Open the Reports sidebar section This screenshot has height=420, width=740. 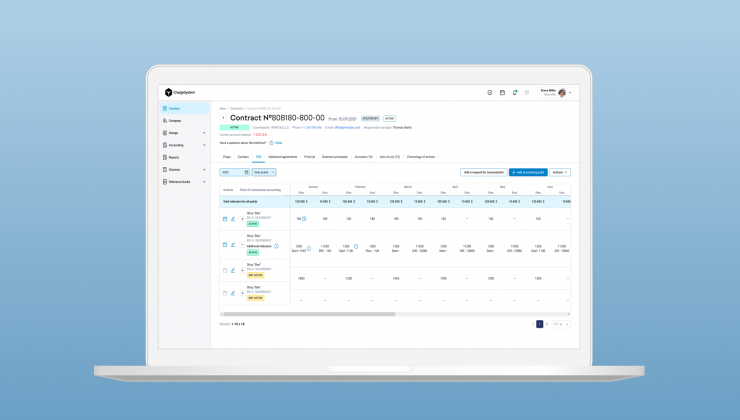point(185,158)
